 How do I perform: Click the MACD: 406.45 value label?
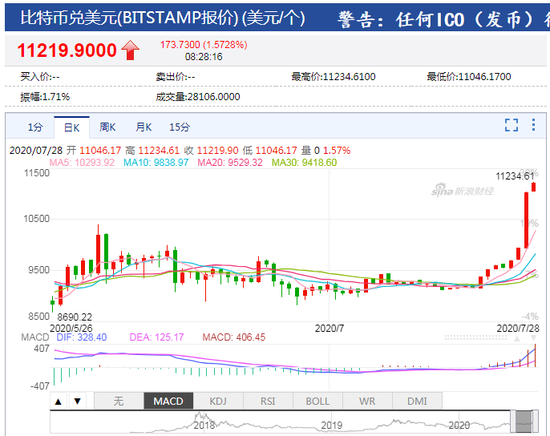(x=234, y=337)
